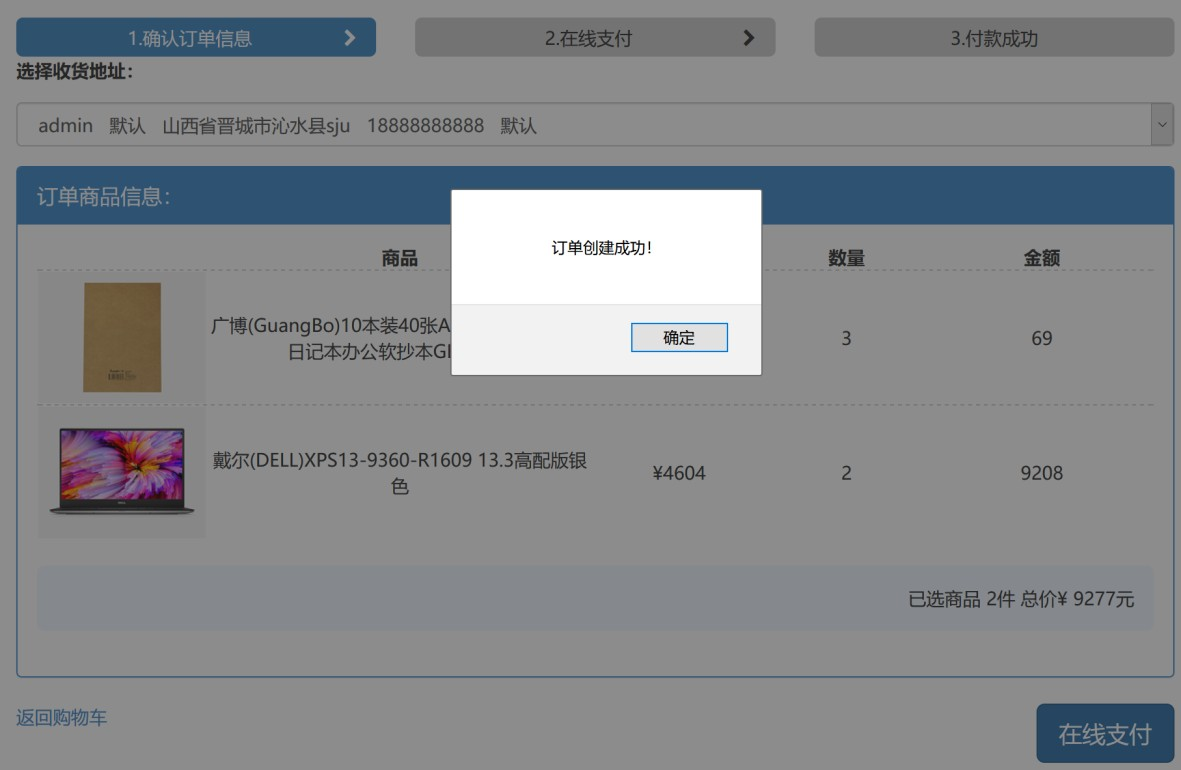
Task: Open the DELL XPS13 laptop thumbnail
Action: 121,472
